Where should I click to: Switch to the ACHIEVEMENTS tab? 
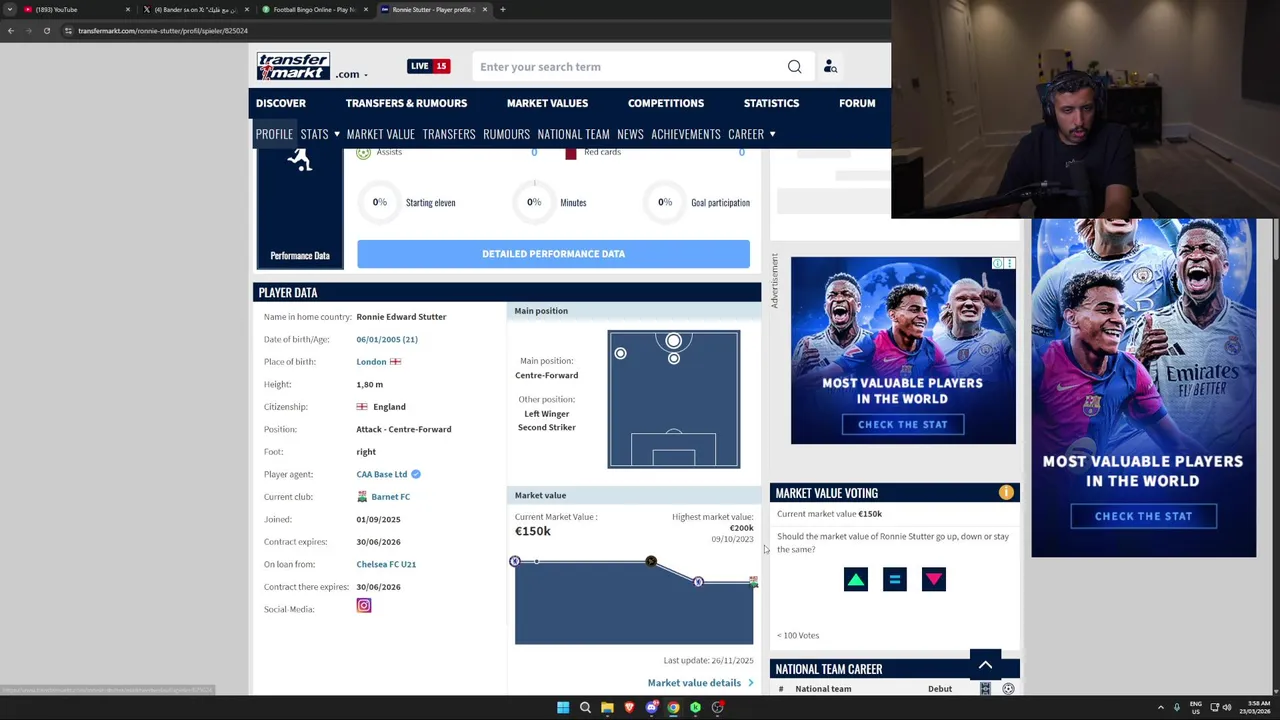coord(686,134)
